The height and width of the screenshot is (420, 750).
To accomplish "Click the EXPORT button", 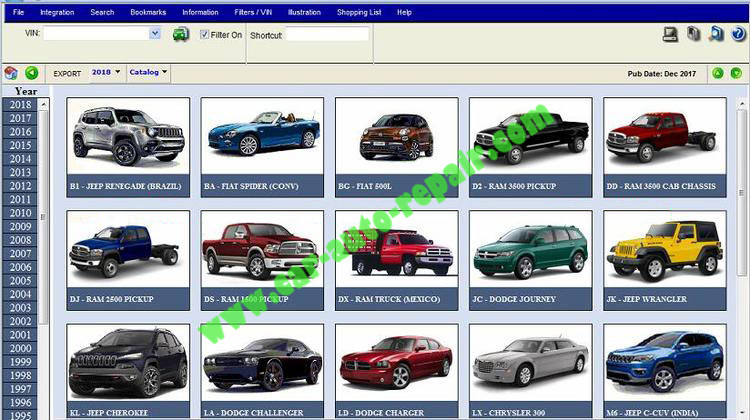I will 67,74.
